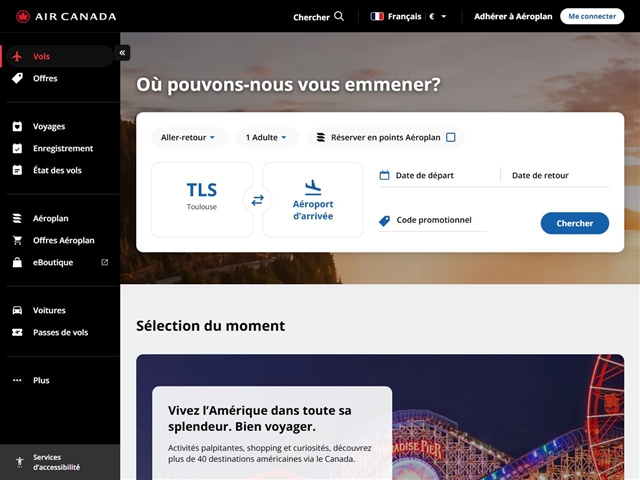Click the Air Canada logo
Screen dimensions: 640x480
(66, 16)
